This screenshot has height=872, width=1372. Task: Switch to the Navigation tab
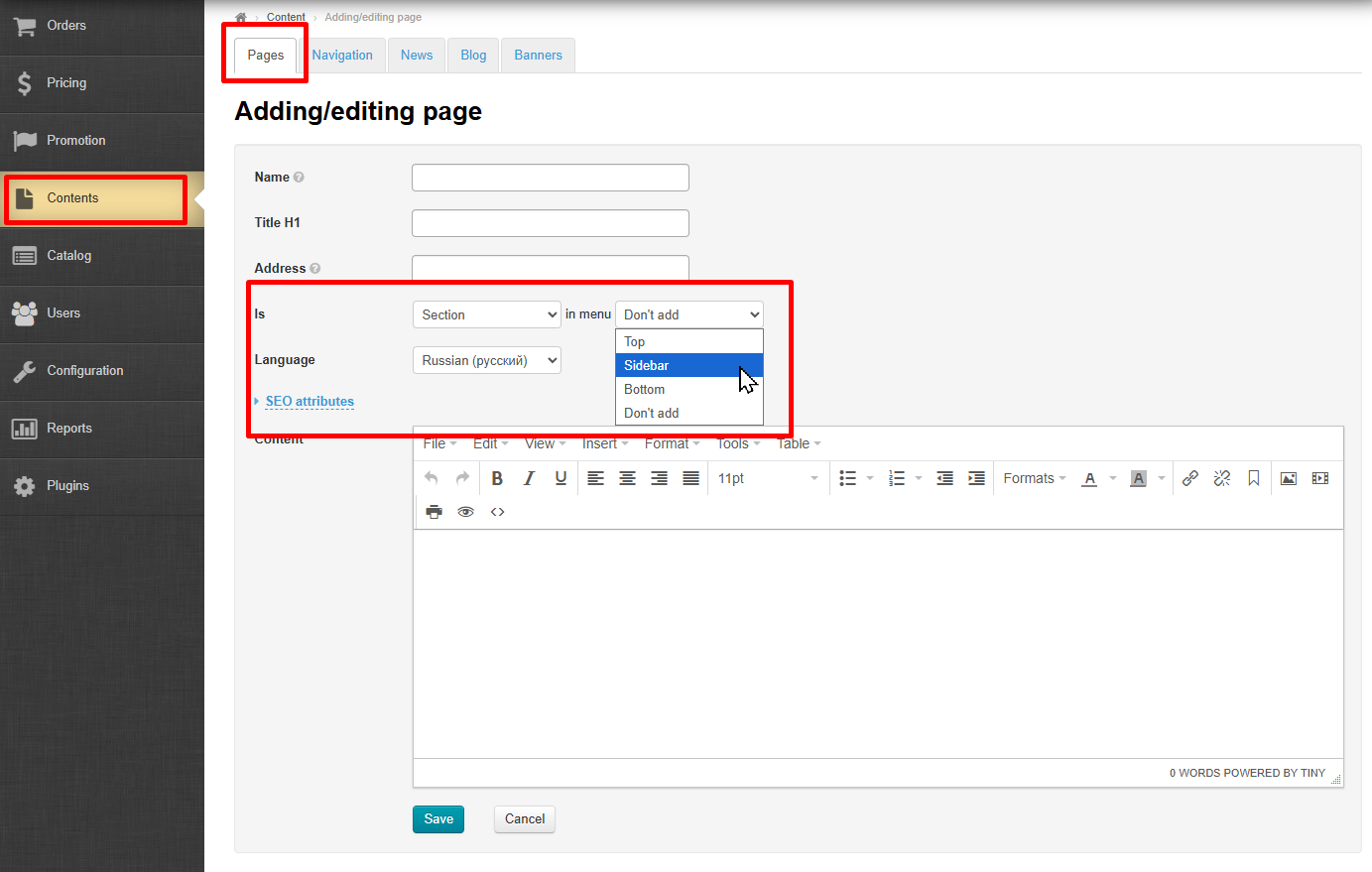click(342, 56)
